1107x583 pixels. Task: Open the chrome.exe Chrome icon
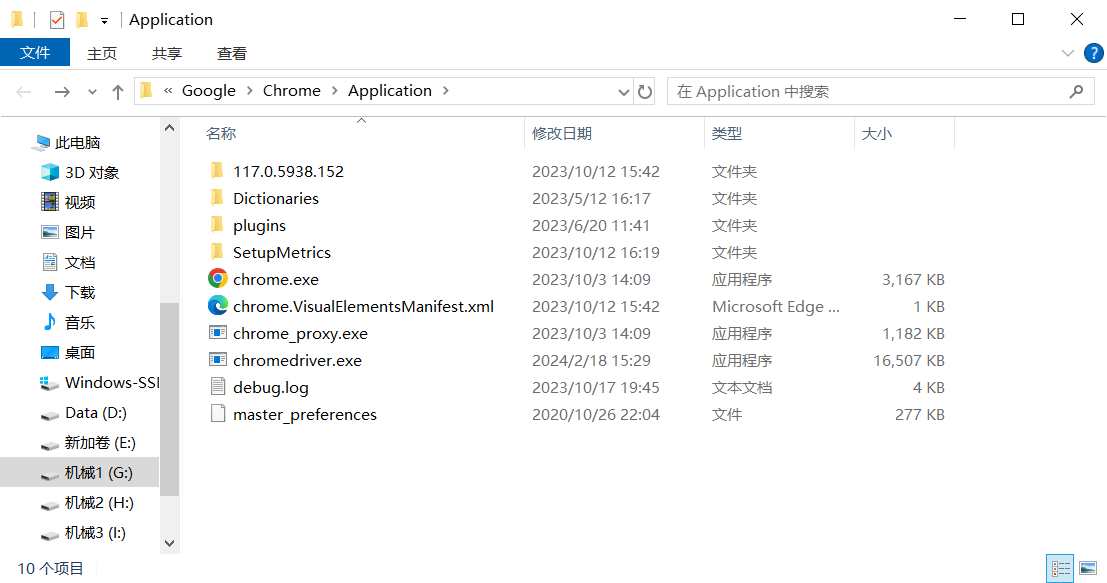click(217, 279)
